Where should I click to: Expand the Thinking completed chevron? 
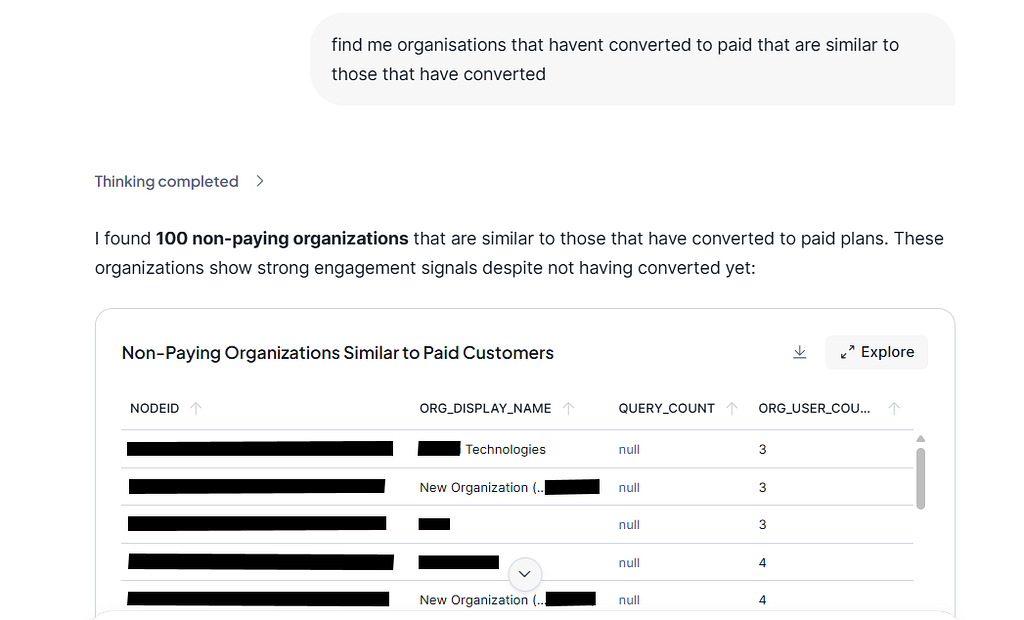coord(260,181)
